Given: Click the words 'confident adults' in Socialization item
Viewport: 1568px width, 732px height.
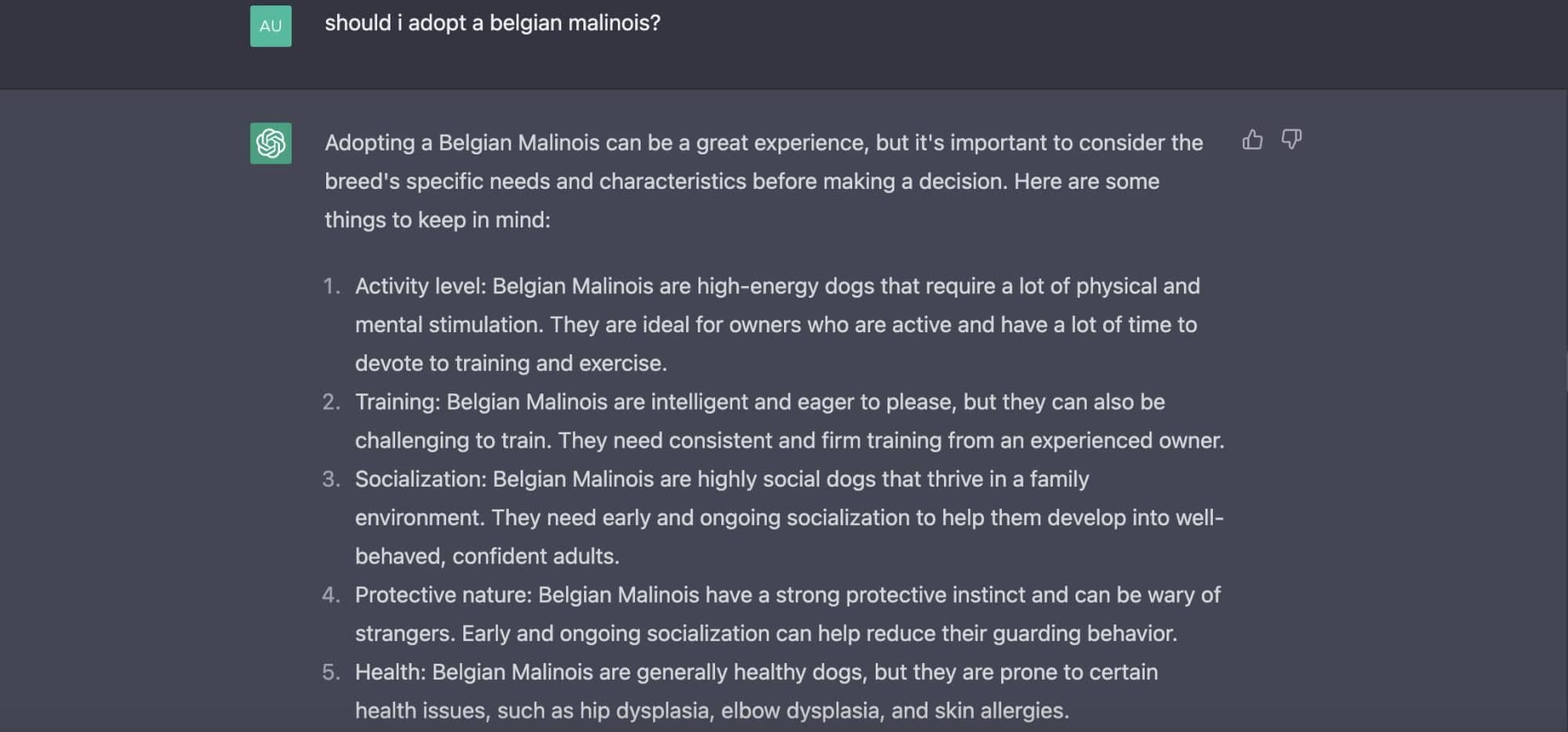Looking at the screenshot, I should (534, 556).
